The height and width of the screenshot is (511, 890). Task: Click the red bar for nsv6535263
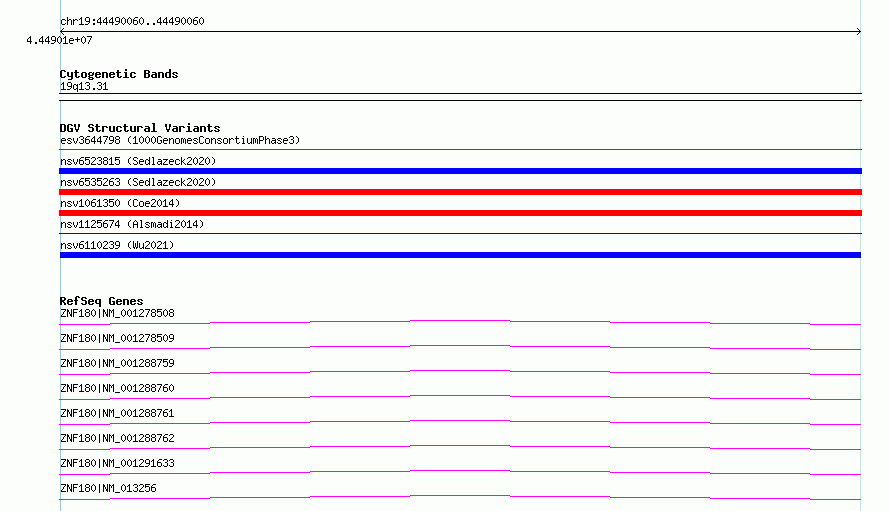coord(460,192)
